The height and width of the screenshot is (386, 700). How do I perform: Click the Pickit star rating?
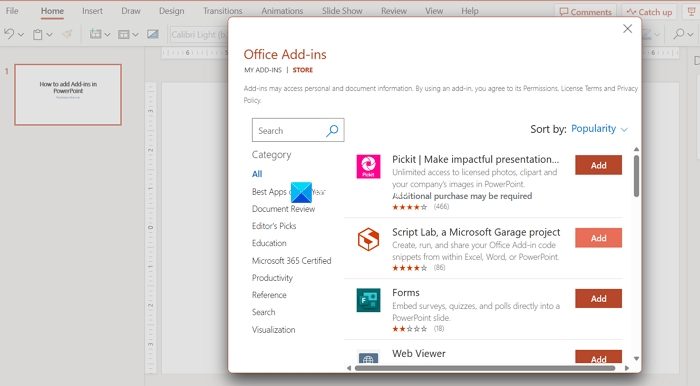(409, 207)
